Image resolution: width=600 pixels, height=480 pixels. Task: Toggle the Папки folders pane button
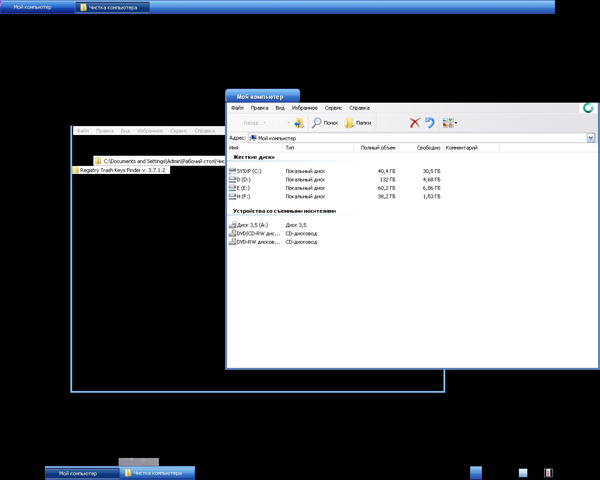click(358, 123)
